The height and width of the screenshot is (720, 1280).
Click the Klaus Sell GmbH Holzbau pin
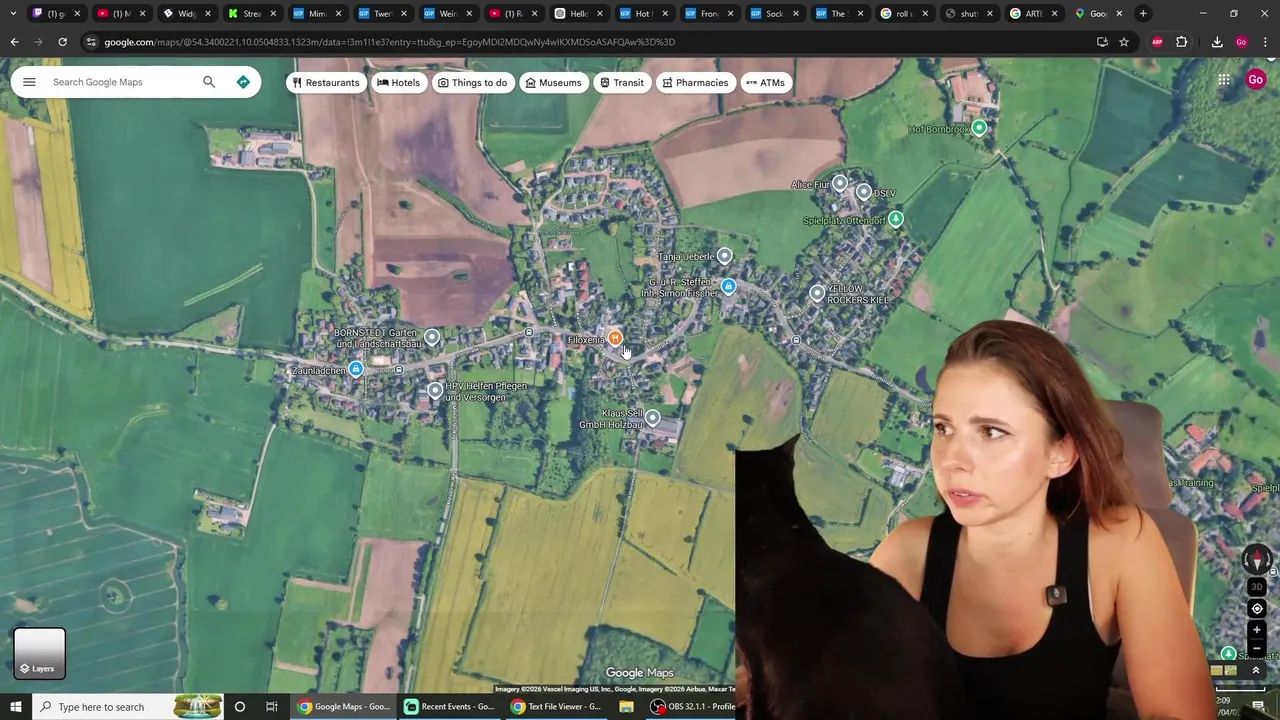tap(653, 418)
